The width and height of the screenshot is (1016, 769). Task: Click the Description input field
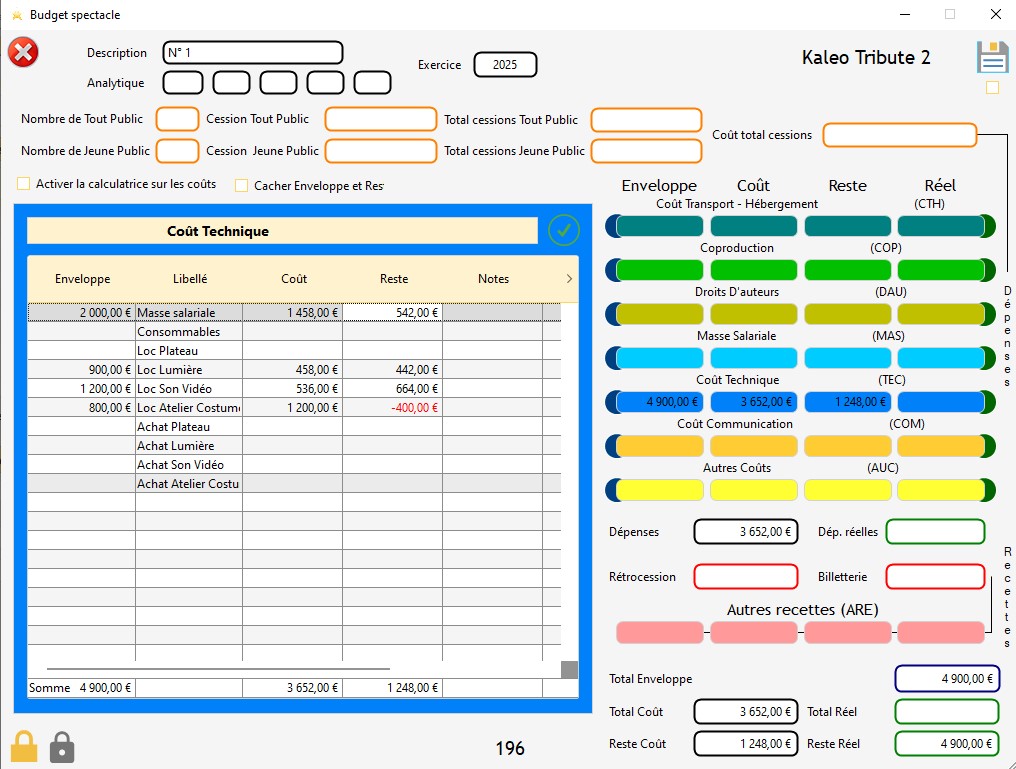tap(252, 52)
